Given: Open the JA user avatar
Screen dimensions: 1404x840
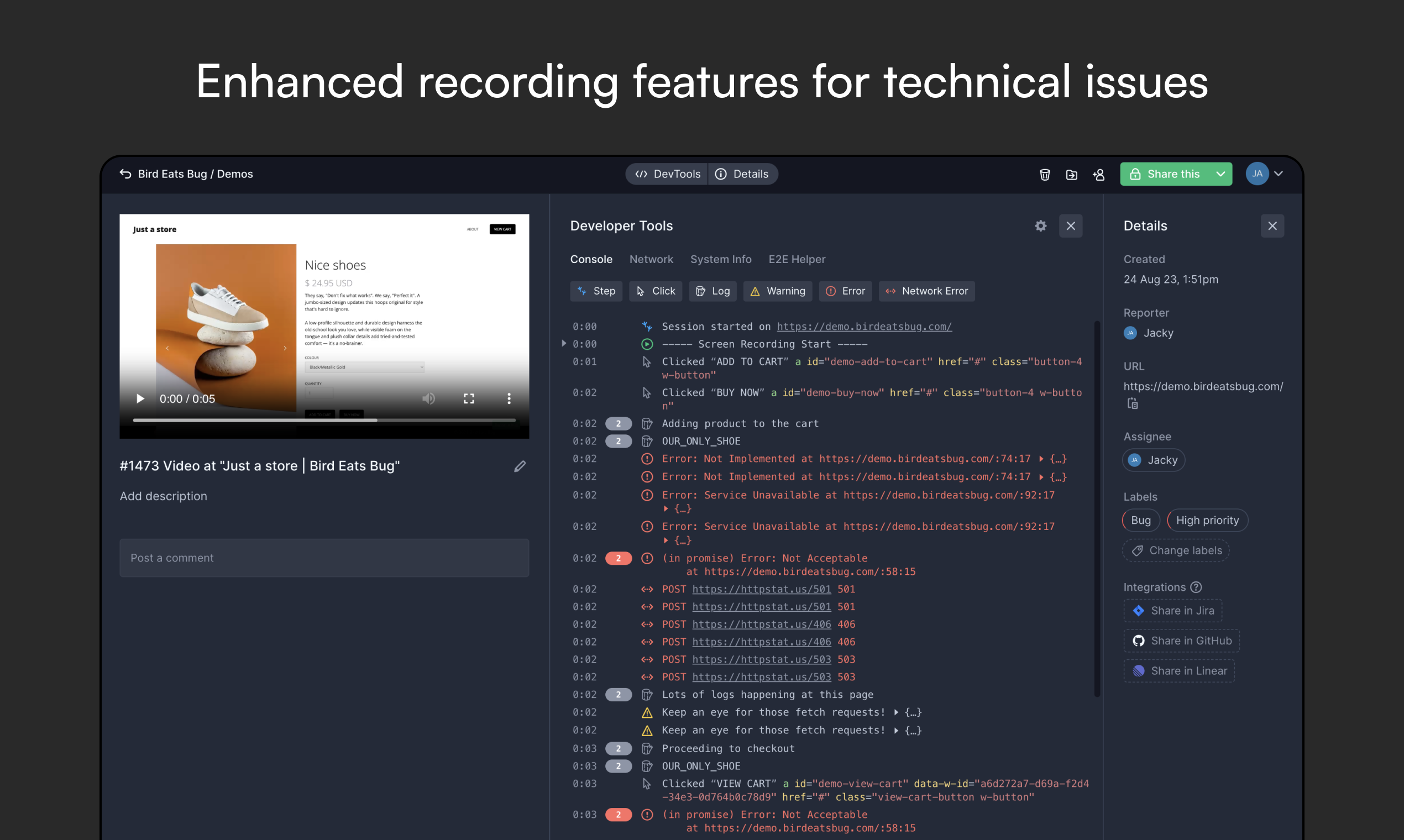Looking at the screenshot, I should tap(1257, 174).
